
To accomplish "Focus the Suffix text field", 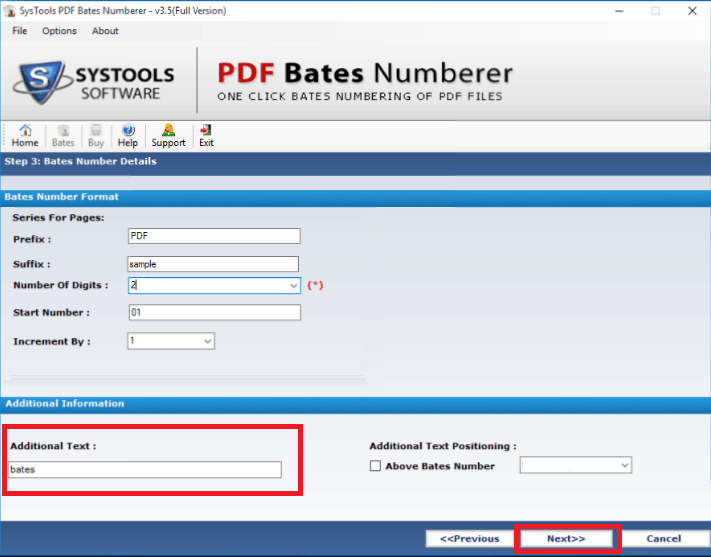I will 213,264.
